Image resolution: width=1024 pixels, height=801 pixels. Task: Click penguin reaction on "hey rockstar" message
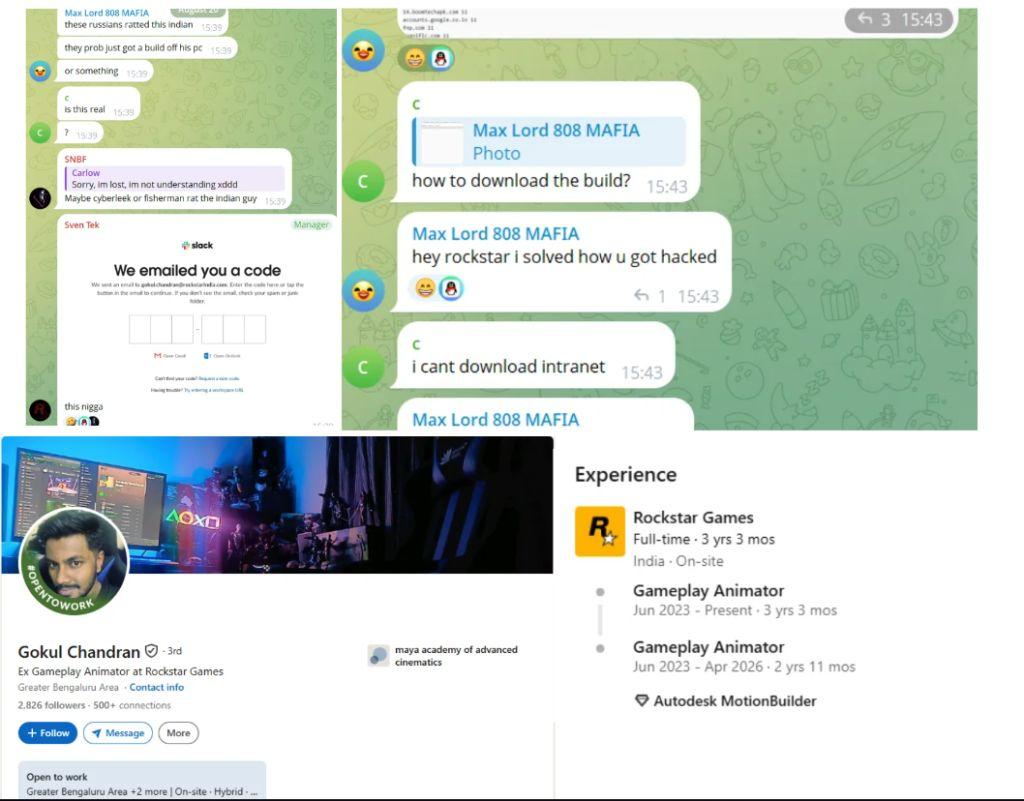(451, 288)
